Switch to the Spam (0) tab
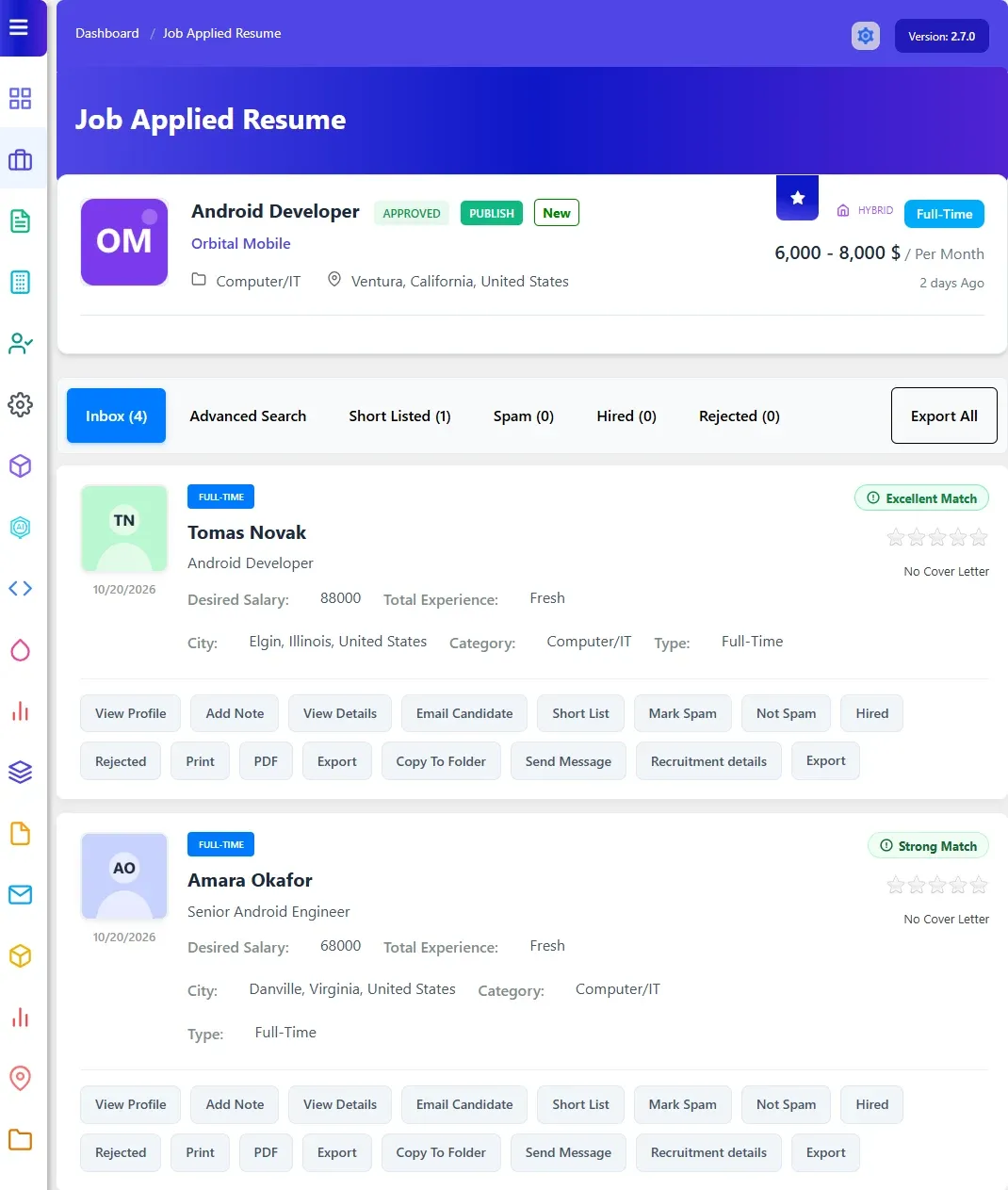 (x=524, y=416)
